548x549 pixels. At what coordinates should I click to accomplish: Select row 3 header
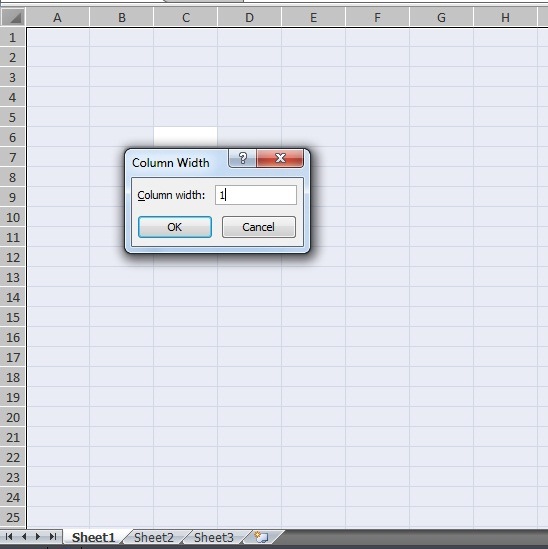coord(13,77)
